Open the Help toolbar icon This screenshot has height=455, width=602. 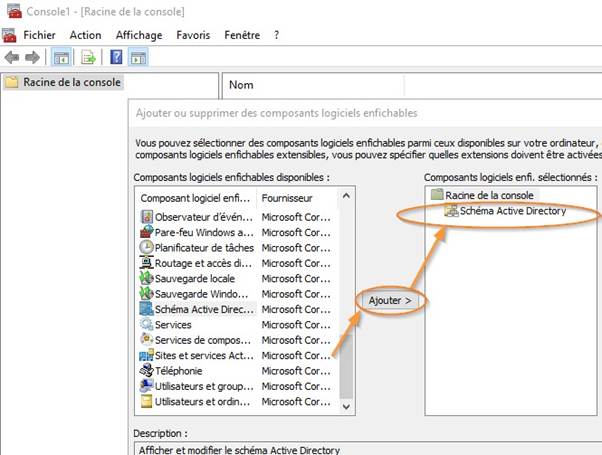point(116,57)
